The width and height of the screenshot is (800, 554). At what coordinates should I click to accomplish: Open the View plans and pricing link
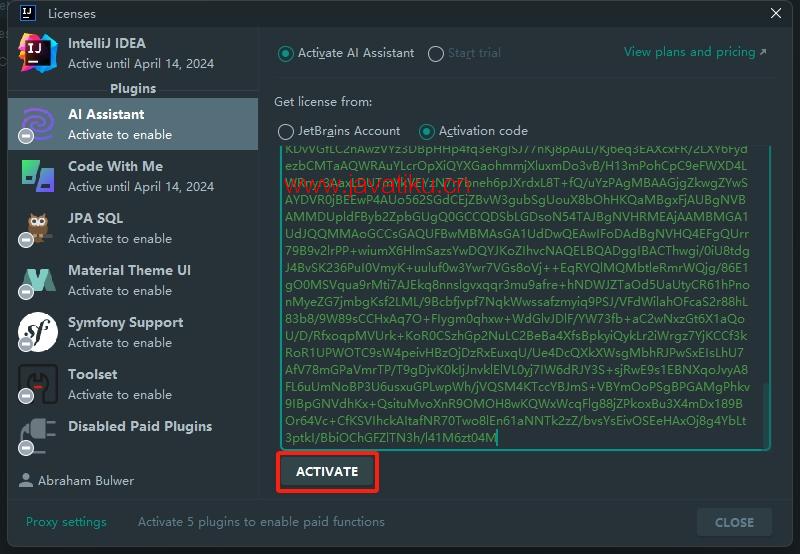(x=695, y=52)
